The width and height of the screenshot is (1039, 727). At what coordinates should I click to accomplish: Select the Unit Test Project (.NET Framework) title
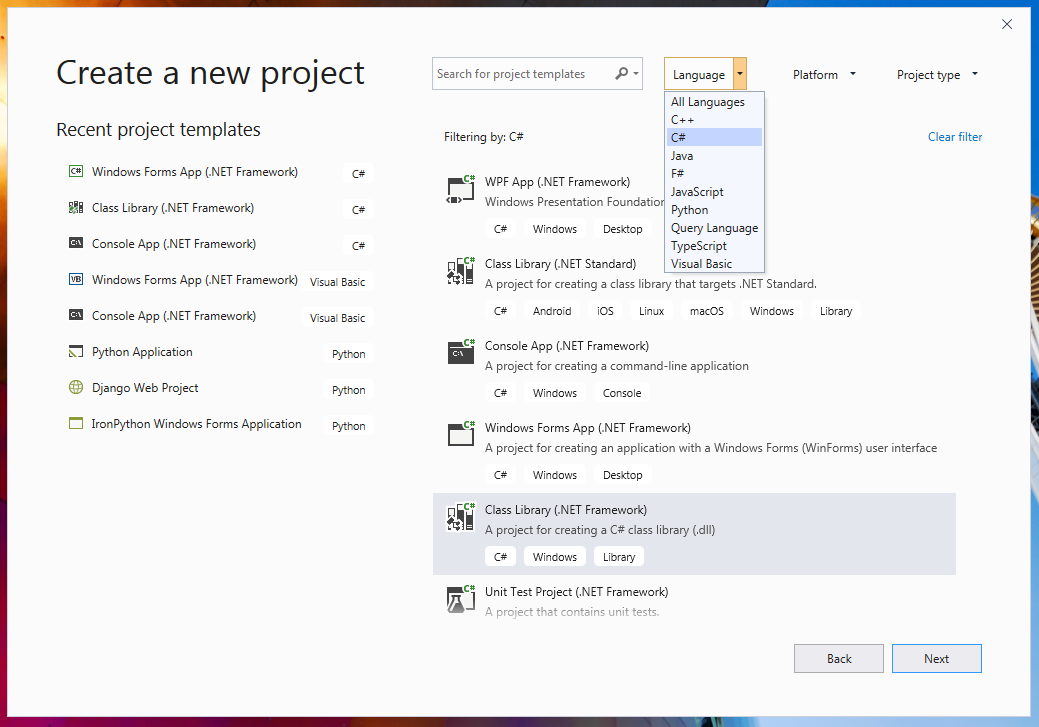click(x=576, y=592)
